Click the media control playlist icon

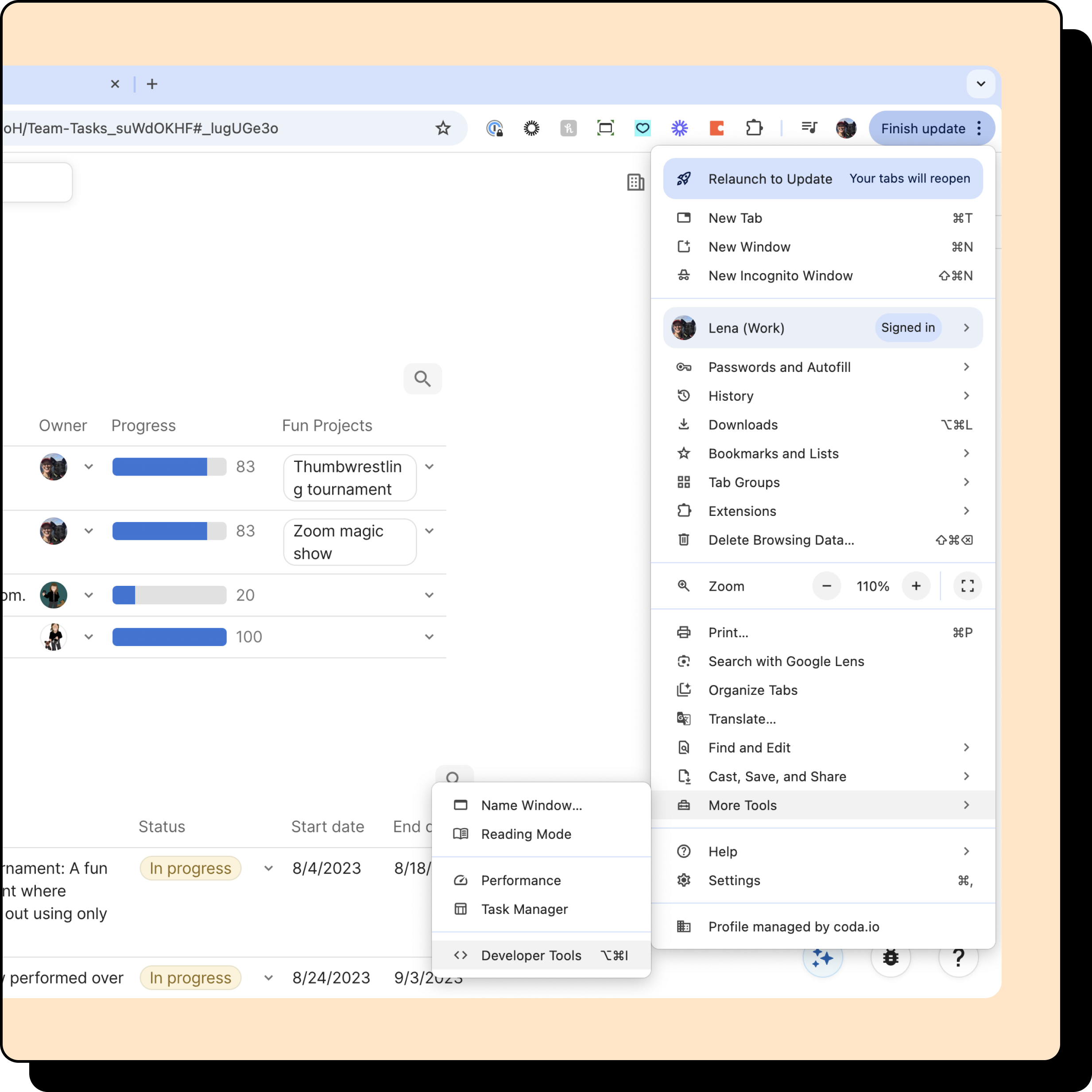click(809, 128)
